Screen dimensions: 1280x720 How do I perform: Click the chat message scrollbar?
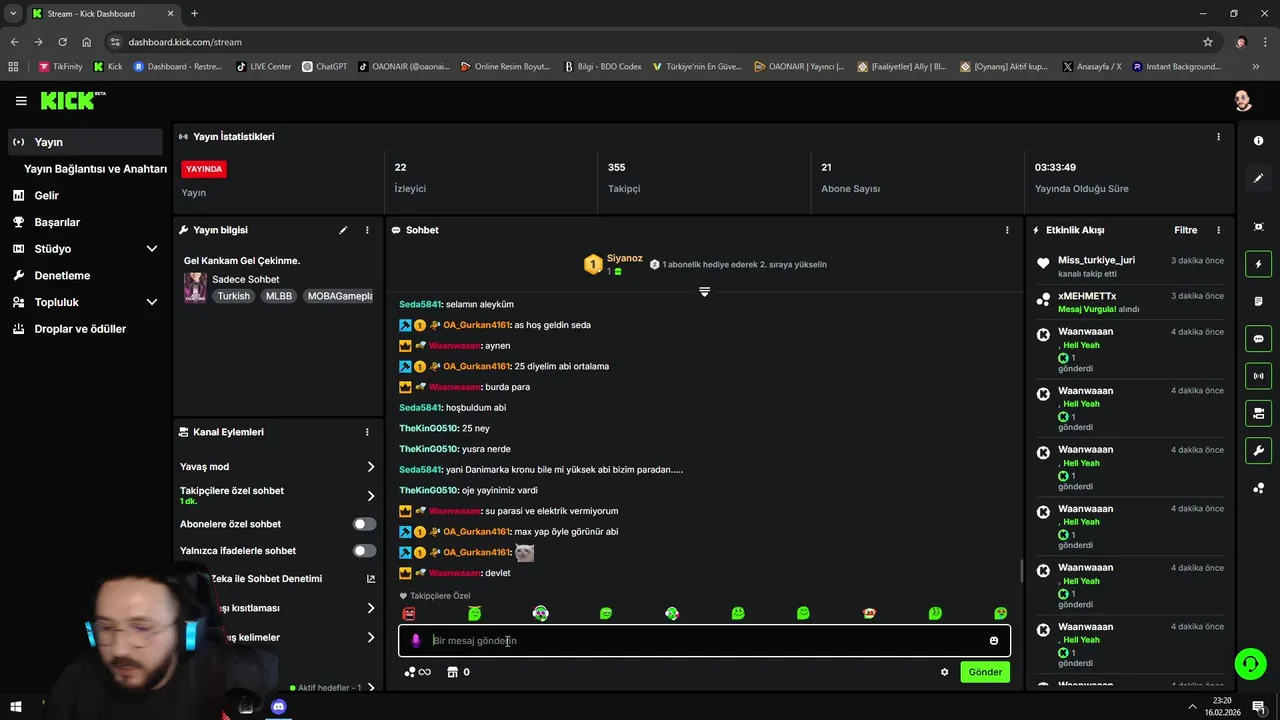coord(1021,570)
